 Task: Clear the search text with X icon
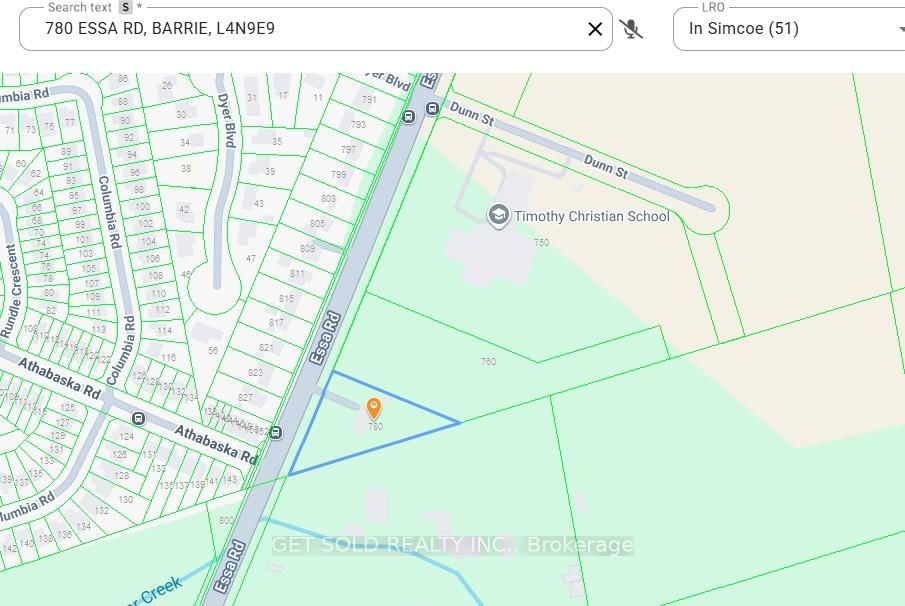(x=595, y=29)
